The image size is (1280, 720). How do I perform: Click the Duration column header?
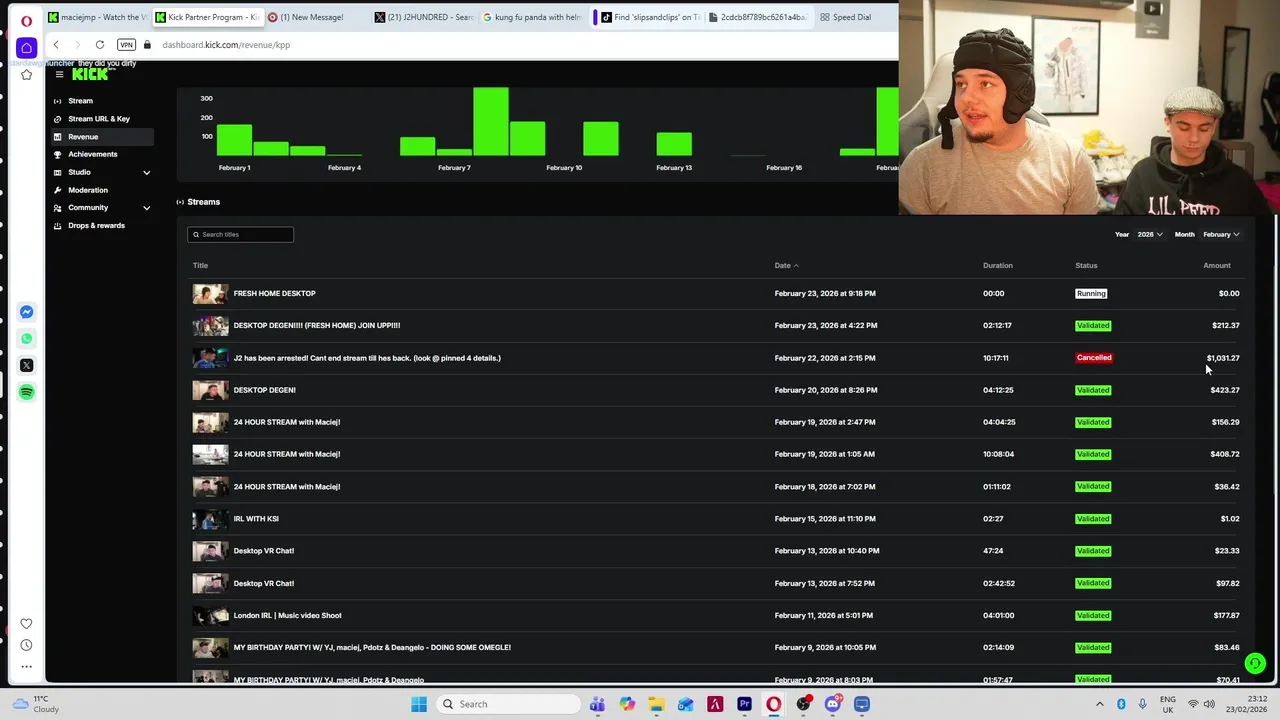(x=998, y=265)
